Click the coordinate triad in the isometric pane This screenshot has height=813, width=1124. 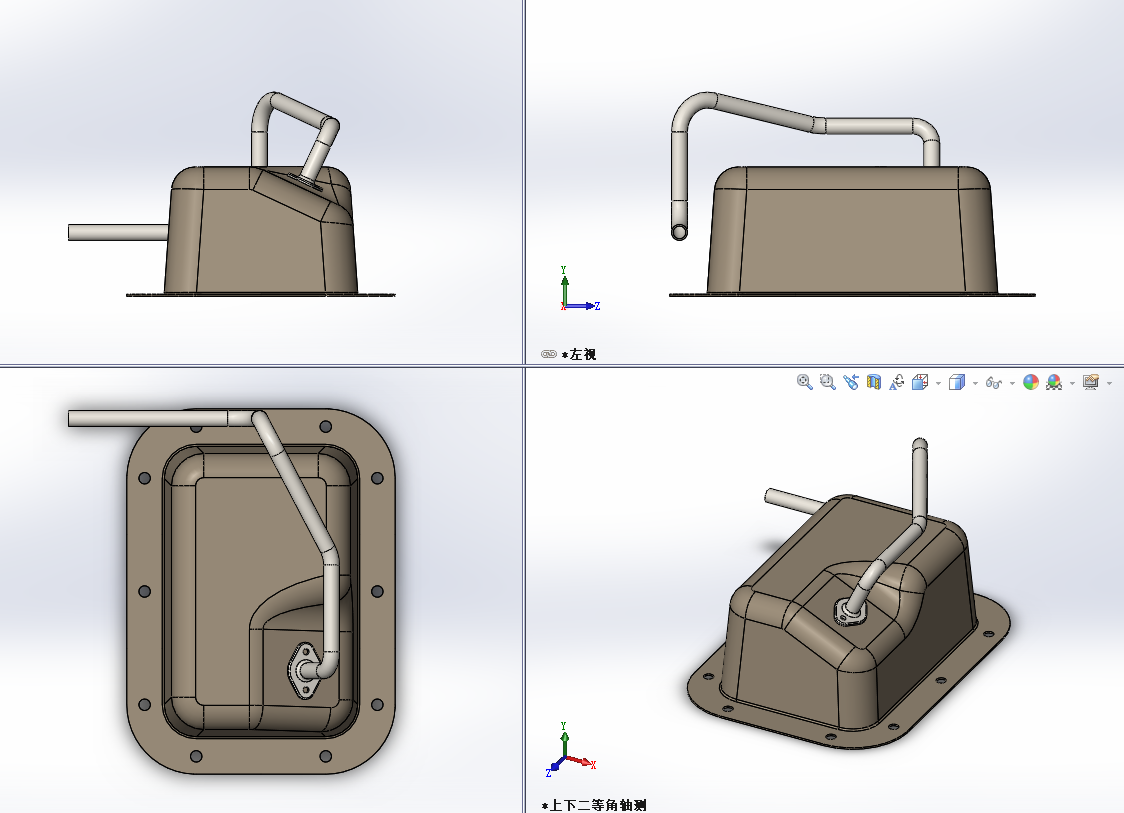[x=571, y=750]
